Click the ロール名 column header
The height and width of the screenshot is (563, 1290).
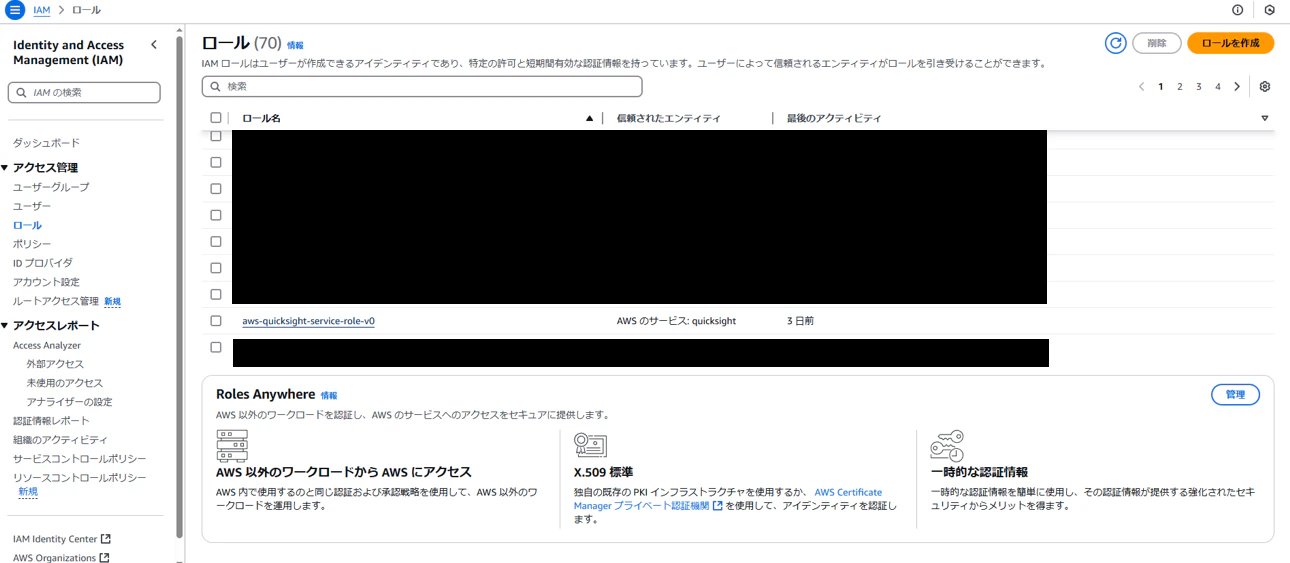(261, 118)
